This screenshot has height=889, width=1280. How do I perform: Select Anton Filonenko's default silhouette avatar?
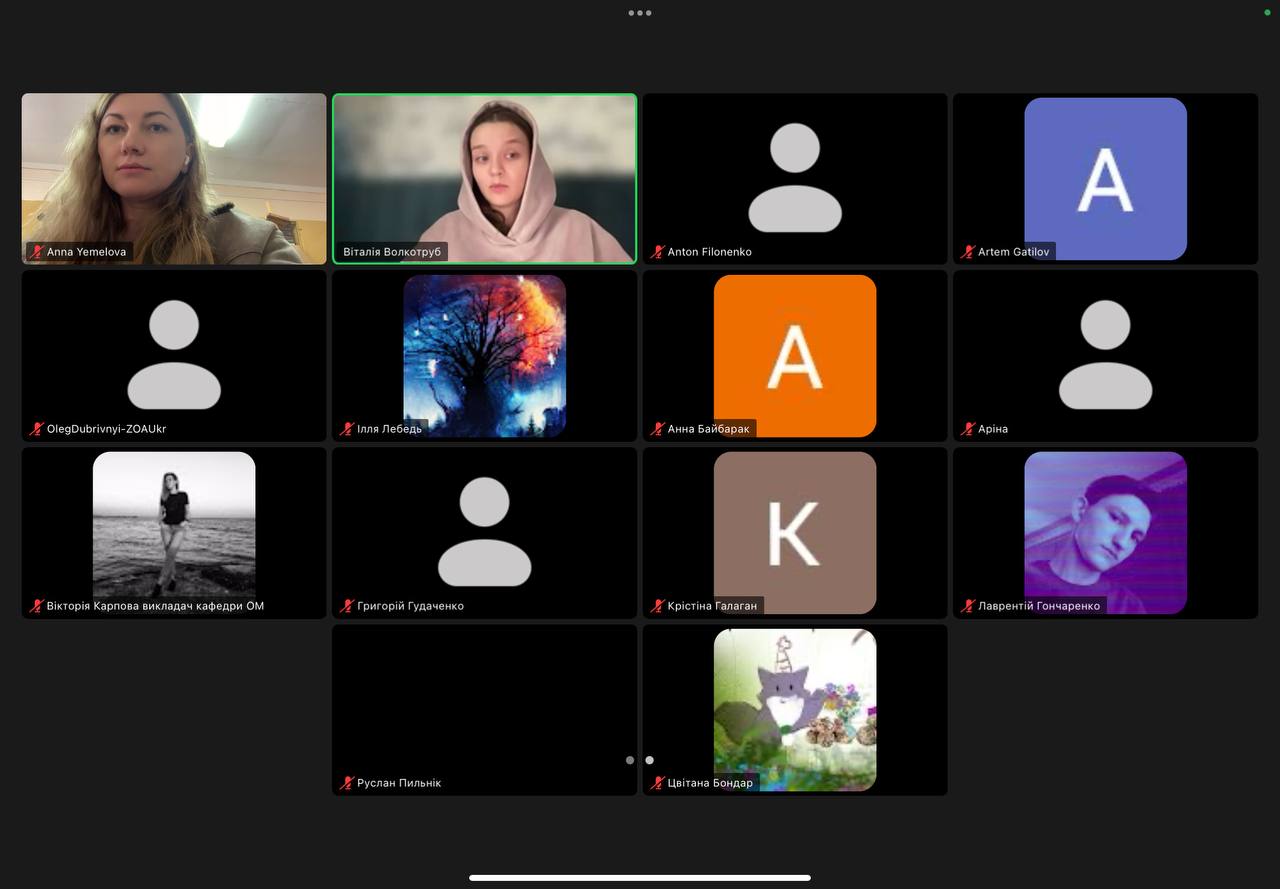[x=795, y=177]
